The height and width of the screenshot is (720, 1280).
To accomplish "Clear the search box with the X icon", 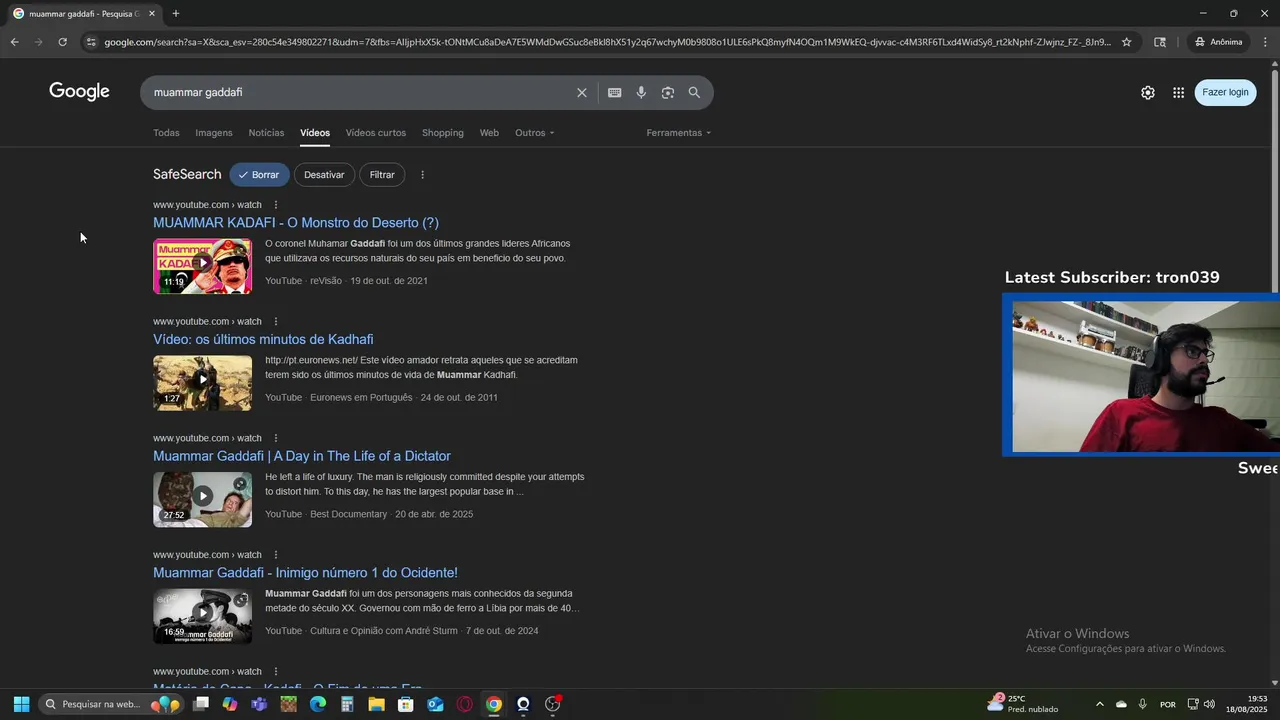I will 581,92.
